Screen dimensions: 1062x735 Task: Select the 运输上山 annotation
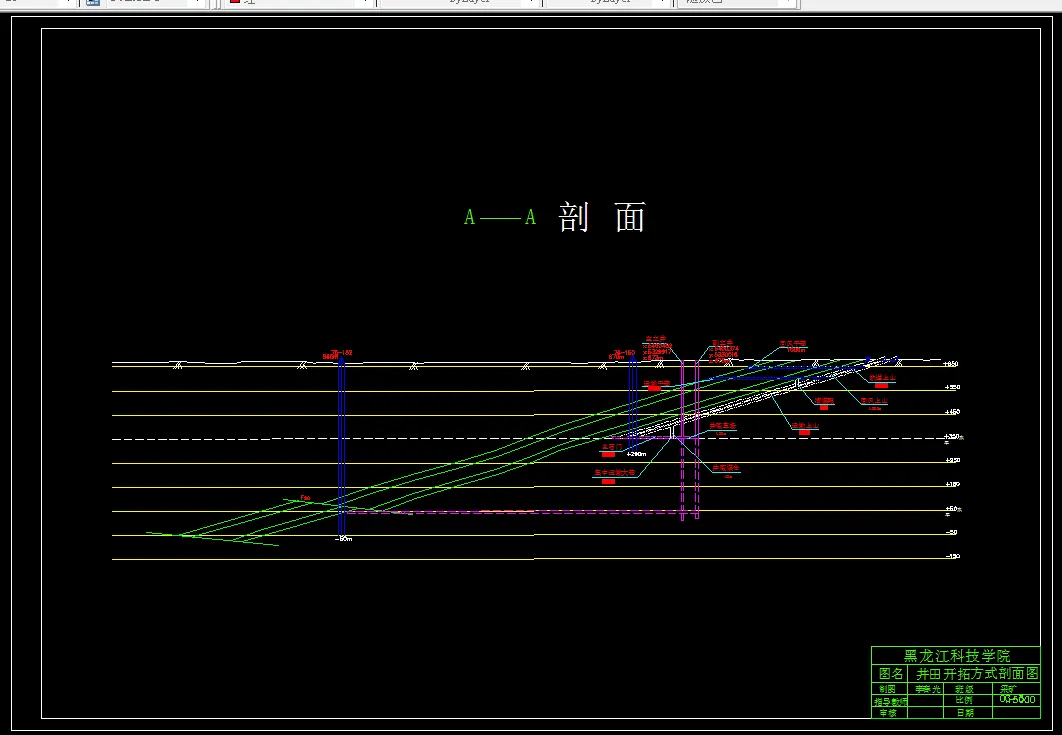[x=805, y=426]
